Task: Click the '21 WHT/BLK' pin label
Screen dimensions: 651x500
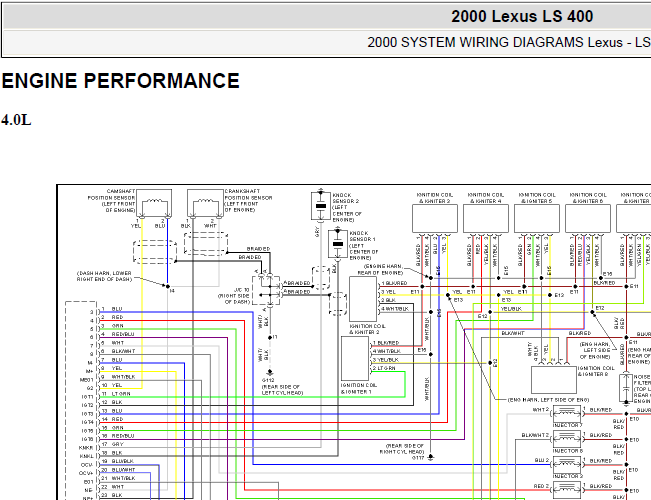Action: coord(118,478)
